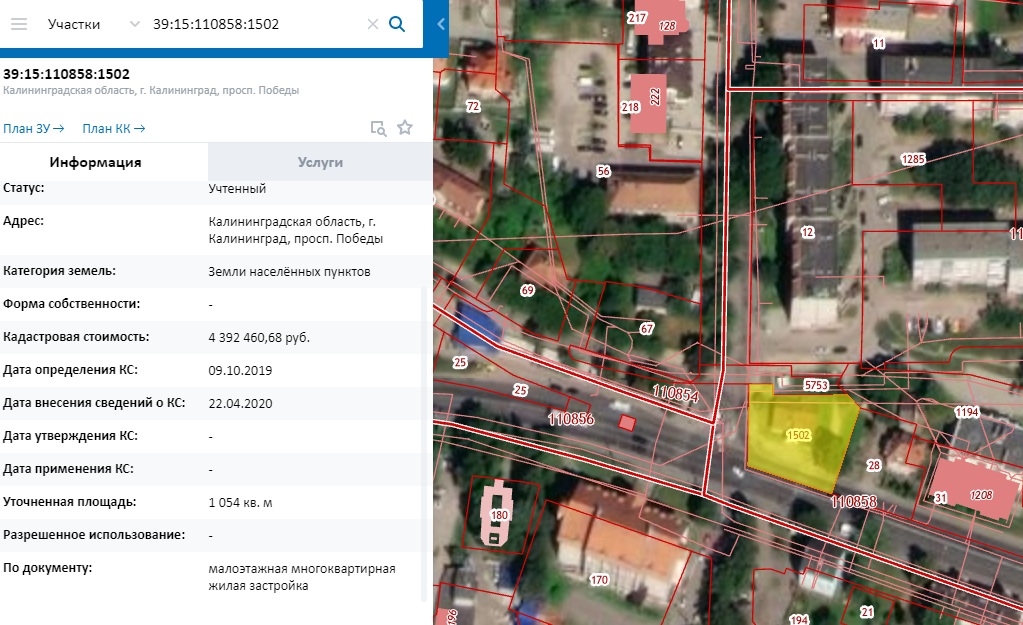Click the yellow highlighted parcel 1502

(x=801, y=436)
